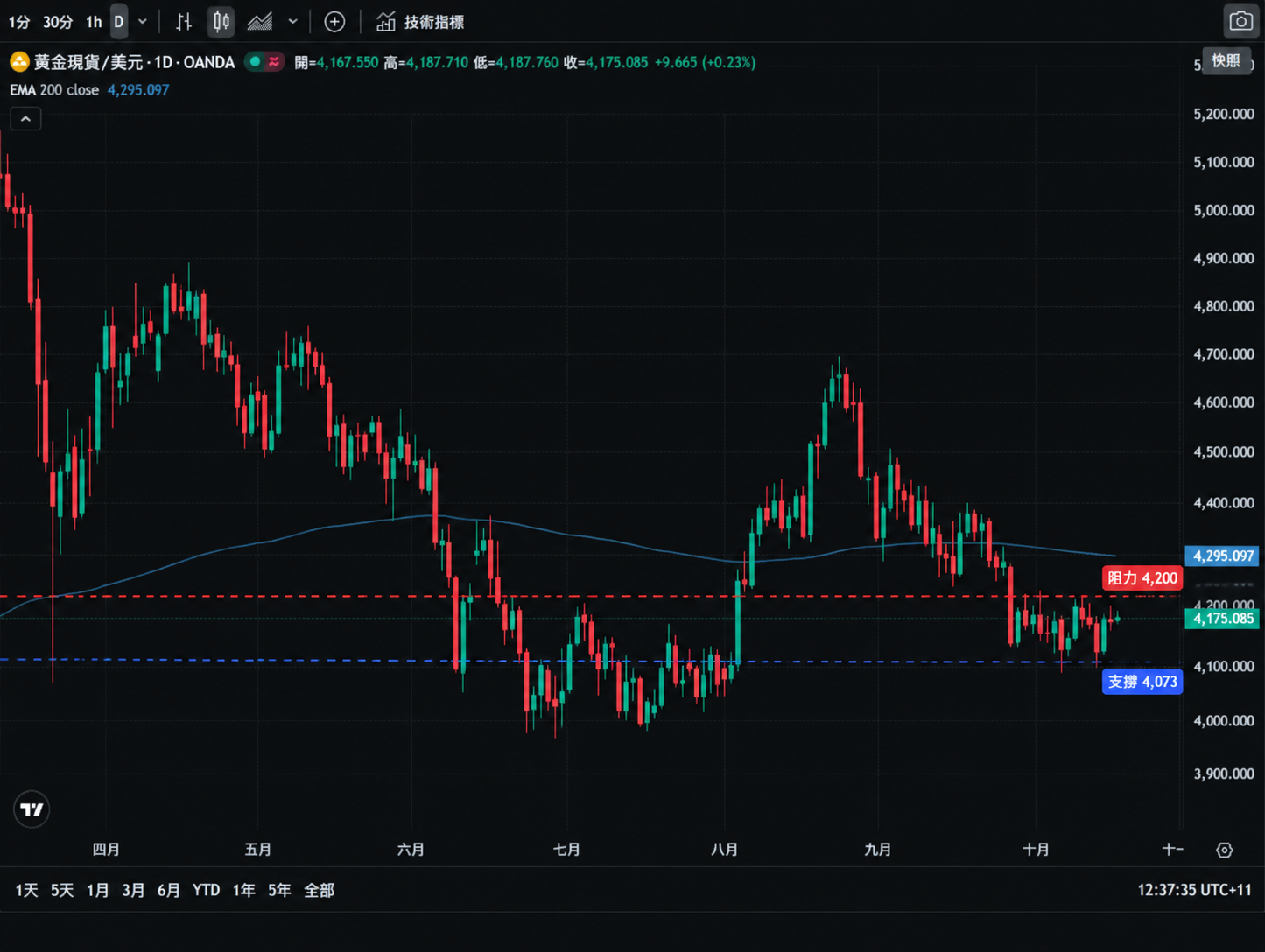This screenshot has width=1265, height=952.
Task: Set range to YTD
Action: click(x=207, y=890)
